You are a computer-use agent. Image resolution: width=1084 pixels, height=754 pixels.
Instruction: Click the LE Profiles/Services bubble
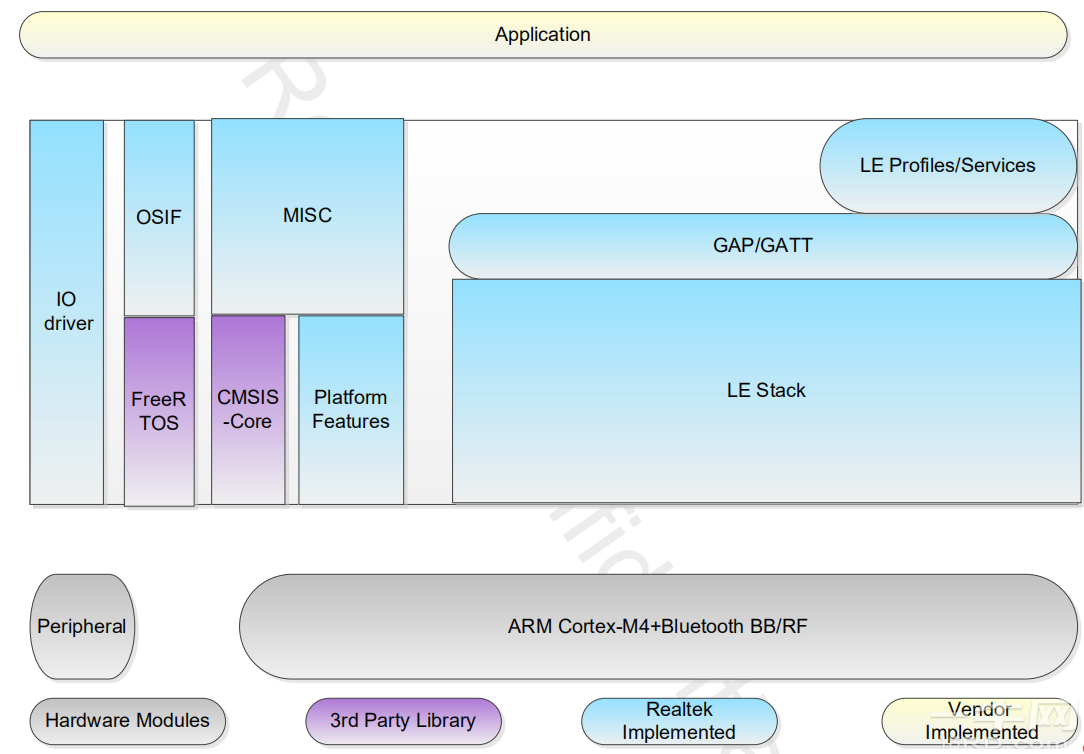(x=948, y=165)
